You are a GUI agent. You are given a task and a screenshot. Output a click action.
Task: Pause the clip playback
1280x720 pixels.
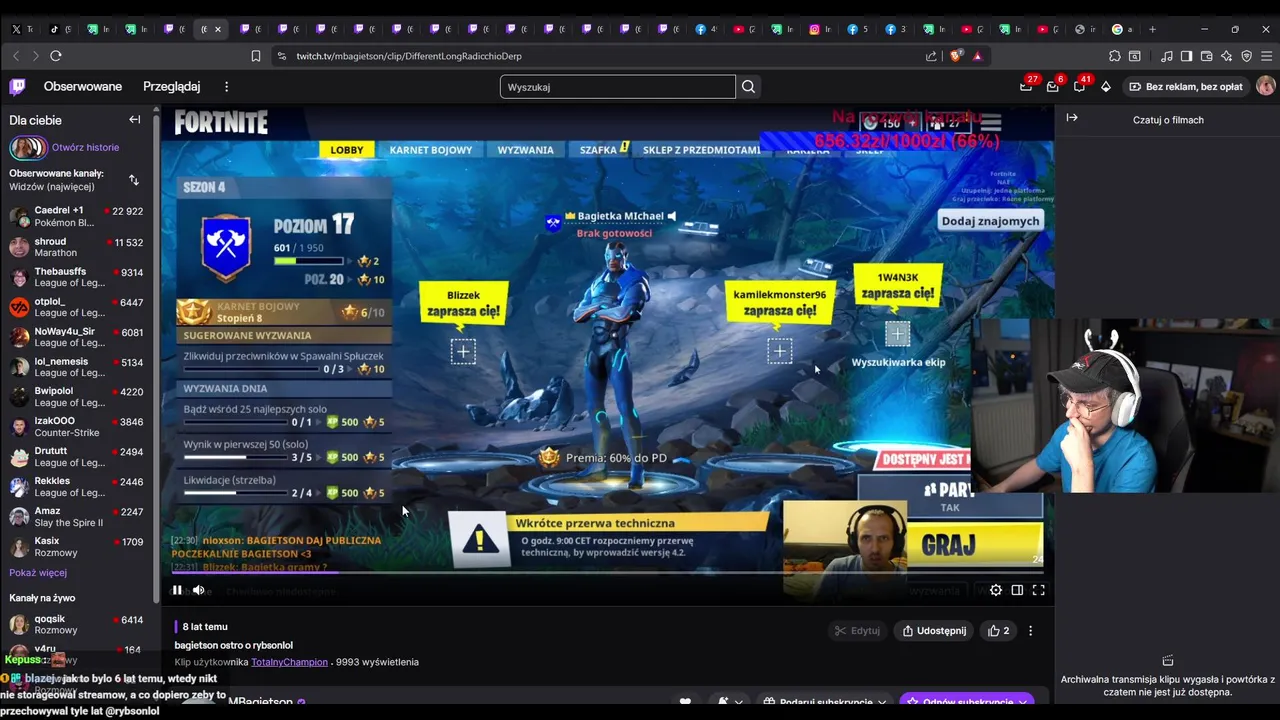tap(177, 590)
